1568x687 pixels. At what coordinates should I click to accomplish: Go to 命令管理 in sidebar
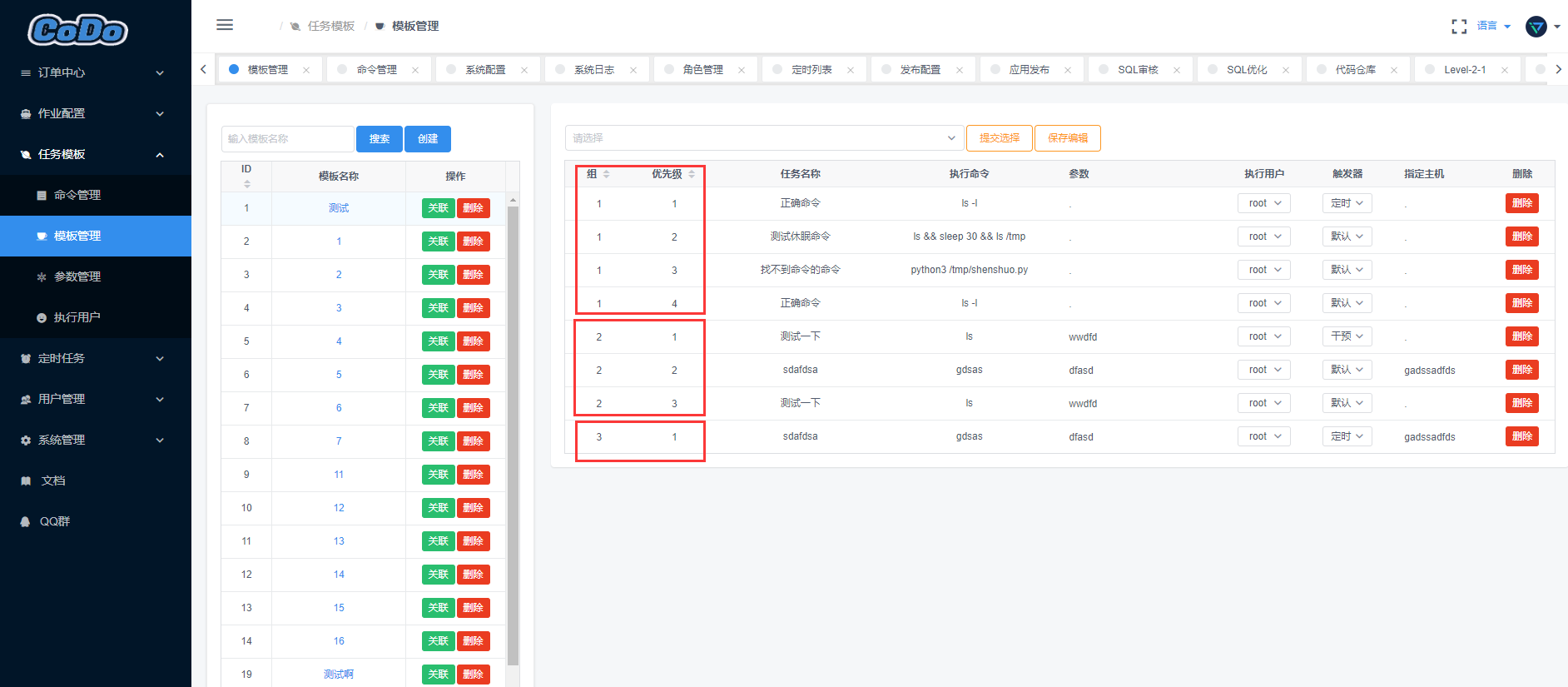click(x=96, y=195)
